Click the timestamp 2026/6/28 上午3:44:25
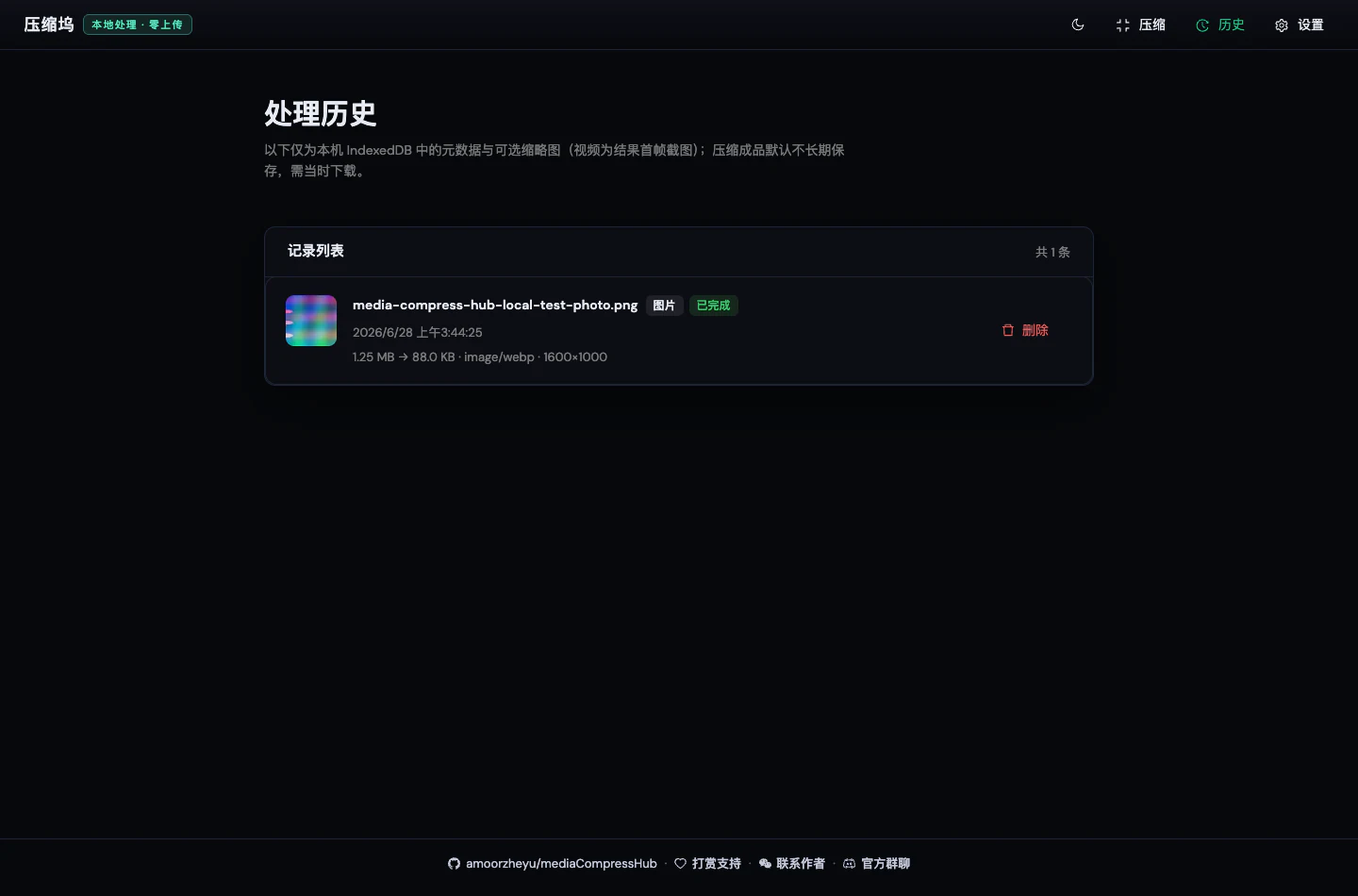This screenshot has width=1358, height=896. pos(418,332)
